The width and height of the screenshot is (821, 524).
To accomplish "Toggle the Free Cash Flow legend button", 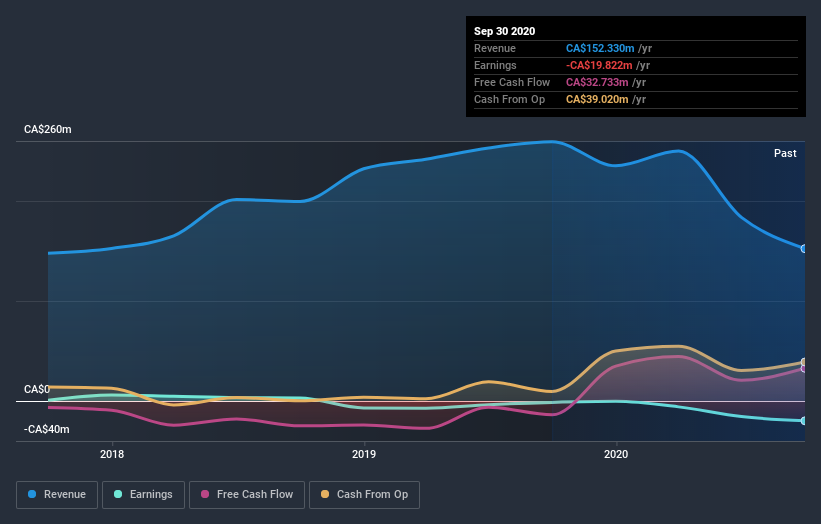I will [x=247, y=495].
